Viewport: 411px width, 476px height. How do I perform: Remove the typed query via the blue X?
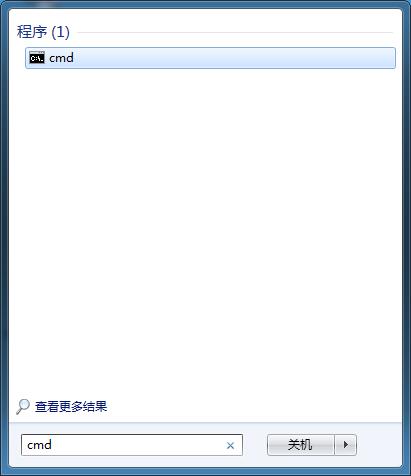click(230, 445)
